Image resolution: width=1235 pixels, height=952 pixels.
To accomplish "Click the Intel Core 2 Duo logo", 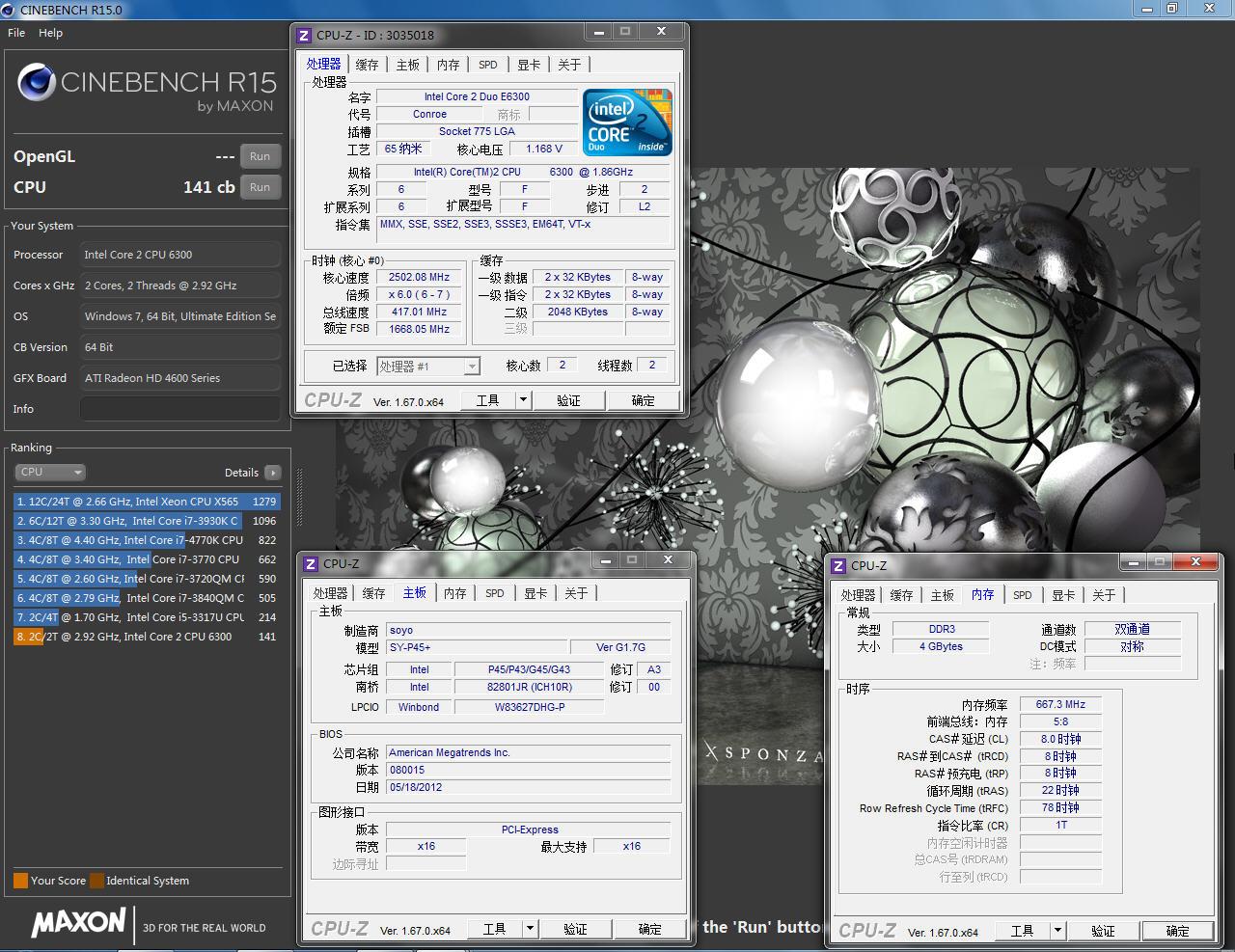I will (627, 122).
